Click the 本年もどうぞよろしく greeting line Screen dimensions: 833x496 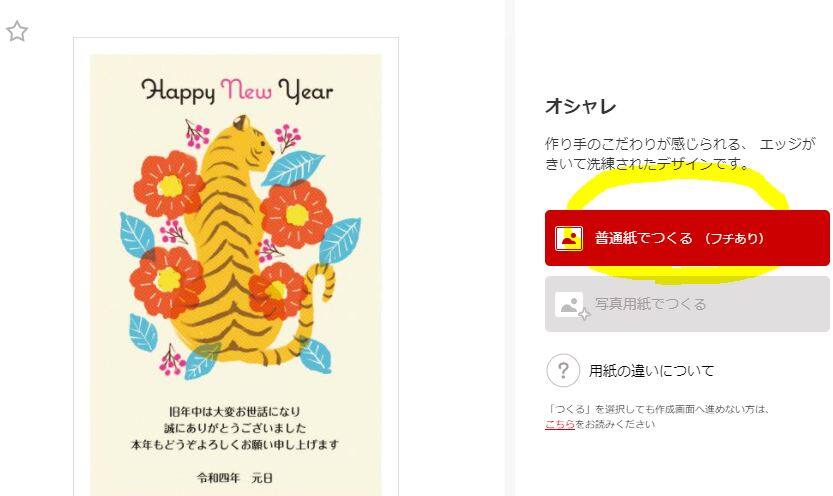coord(234,444)
